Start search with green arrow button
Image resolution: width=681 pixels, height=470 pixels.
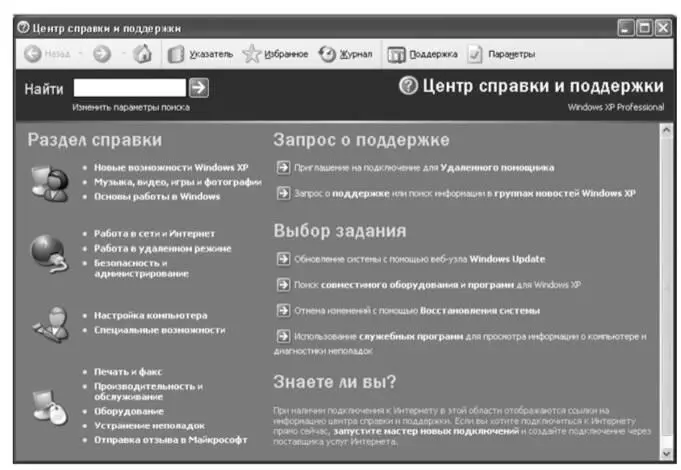[199, 88]
